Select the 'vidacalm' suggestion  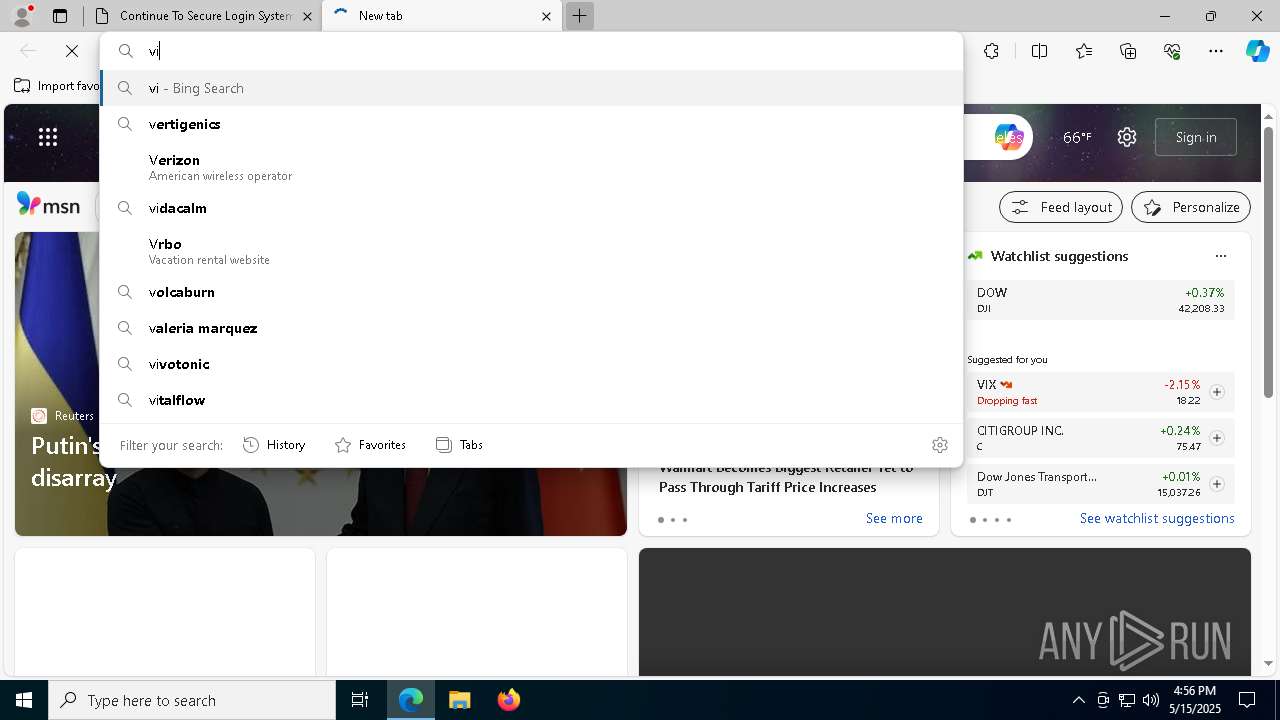(x=531, y=208)
